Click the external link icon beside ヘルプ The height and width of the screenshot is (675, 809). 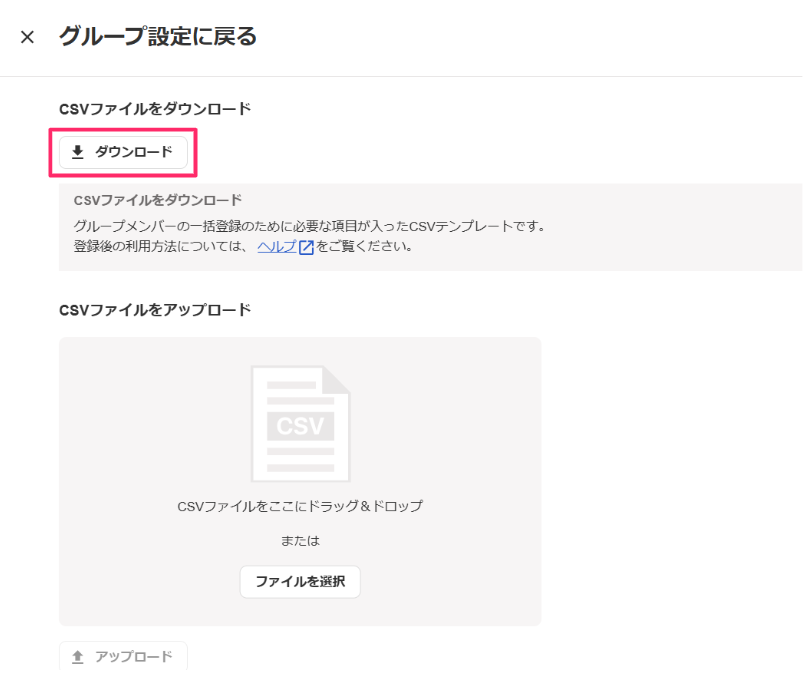point(306,247)
